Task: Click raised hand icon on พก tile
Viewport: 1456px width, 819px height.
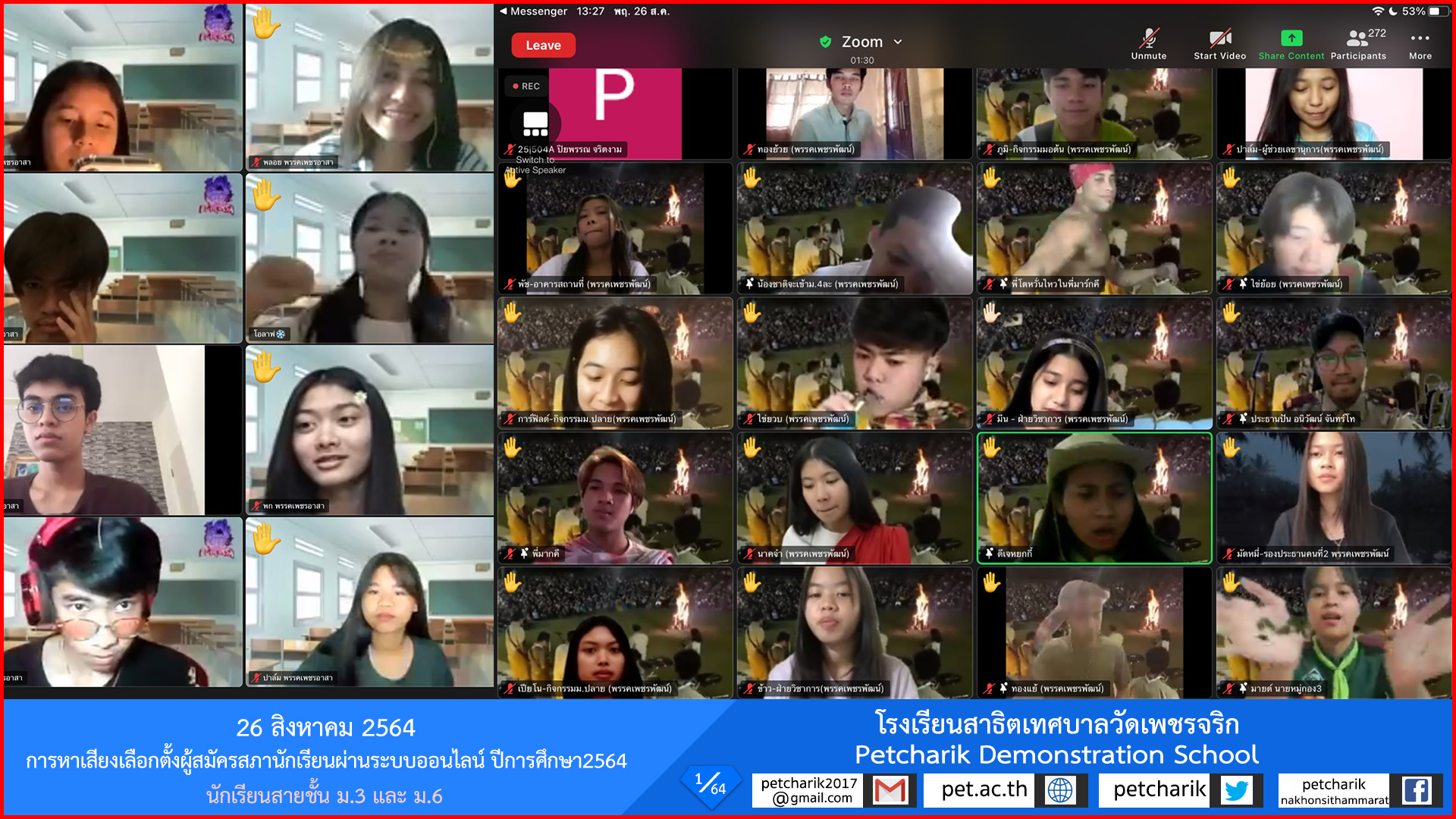Action: click(265, 367)
